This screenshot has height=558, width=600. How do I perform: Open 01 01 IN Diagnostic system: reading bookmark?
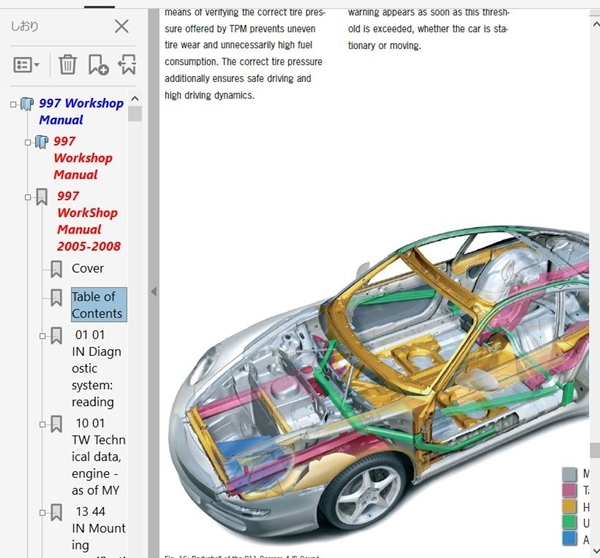(96, 368)
